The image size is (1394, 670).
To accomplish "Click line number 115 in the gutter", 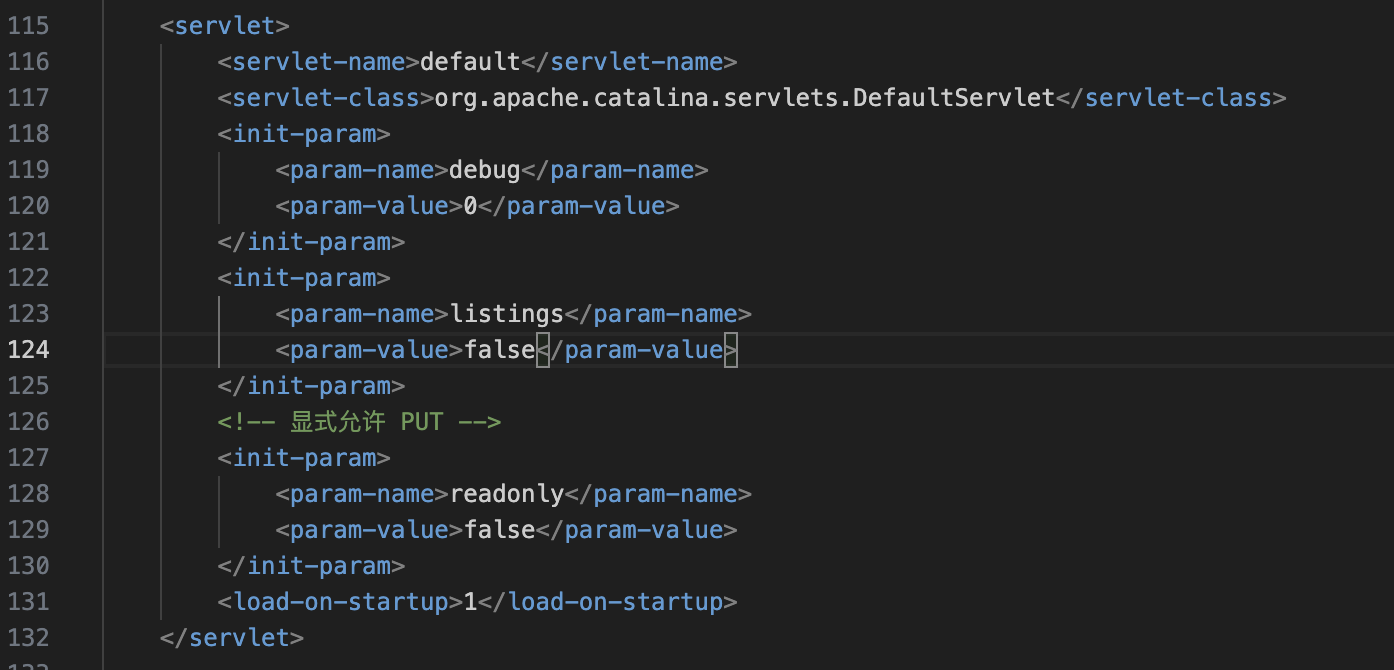I will (x=28, y=26).
